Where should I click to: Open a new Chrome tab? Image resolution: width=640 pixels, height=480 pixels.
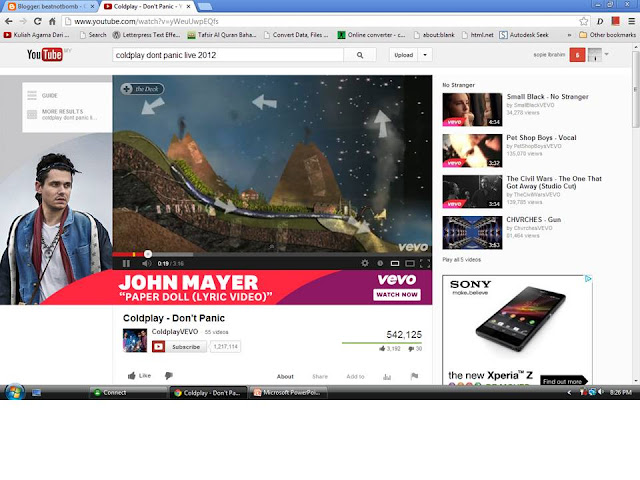204,7
